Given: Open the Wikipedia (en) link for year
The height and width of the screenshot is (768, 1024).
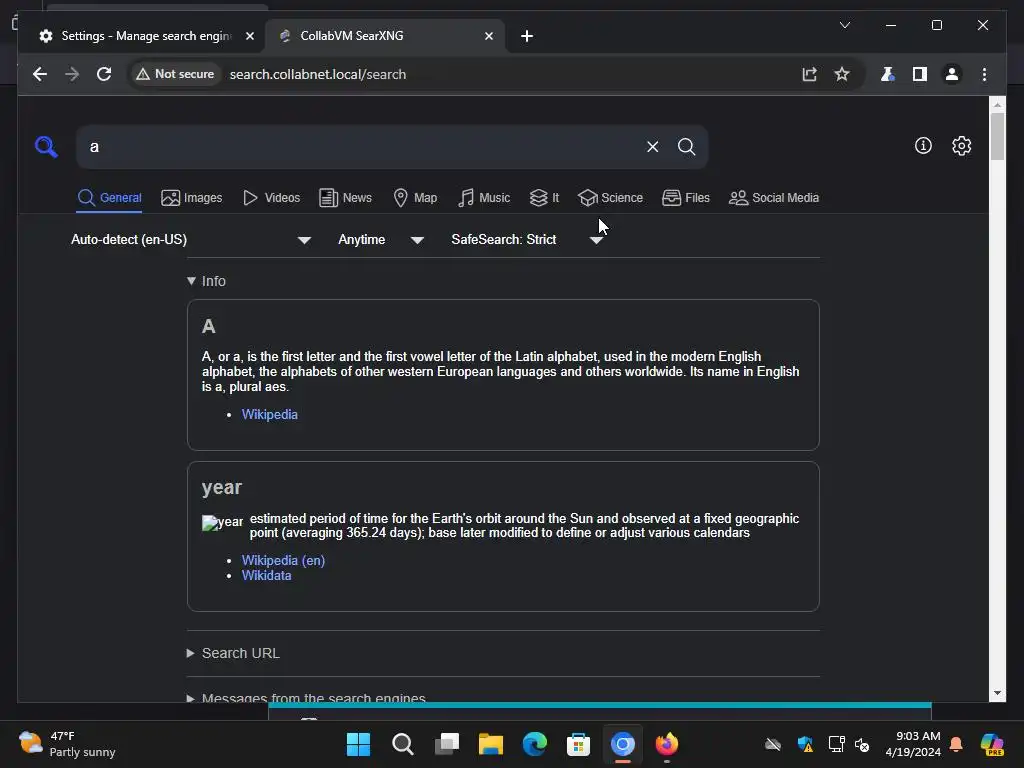Looking at the screenshot, I should (x=283, y=560).
